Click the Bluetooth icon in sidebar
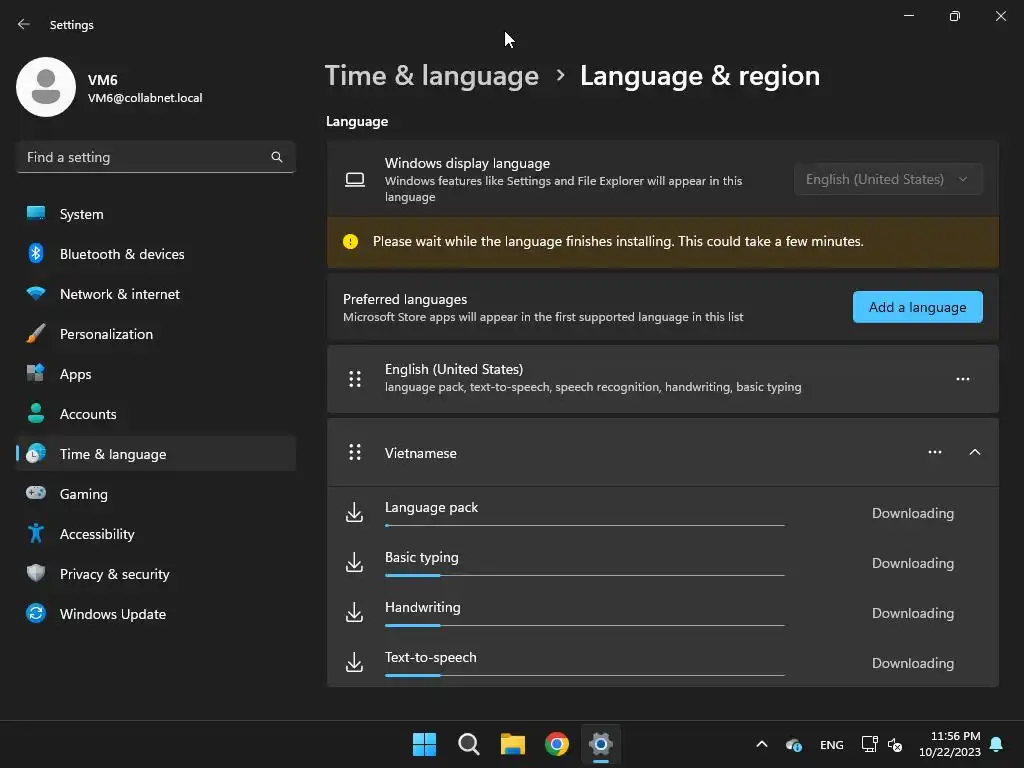Viewport: 1024px width, 768px height. coord(36,253)
